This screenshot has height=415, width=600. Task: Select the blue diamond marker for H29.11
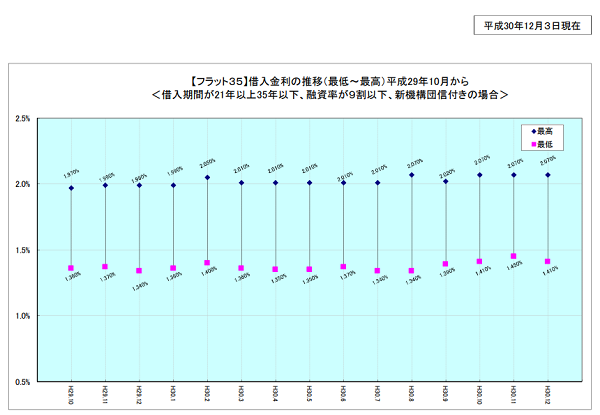[105, 186]
